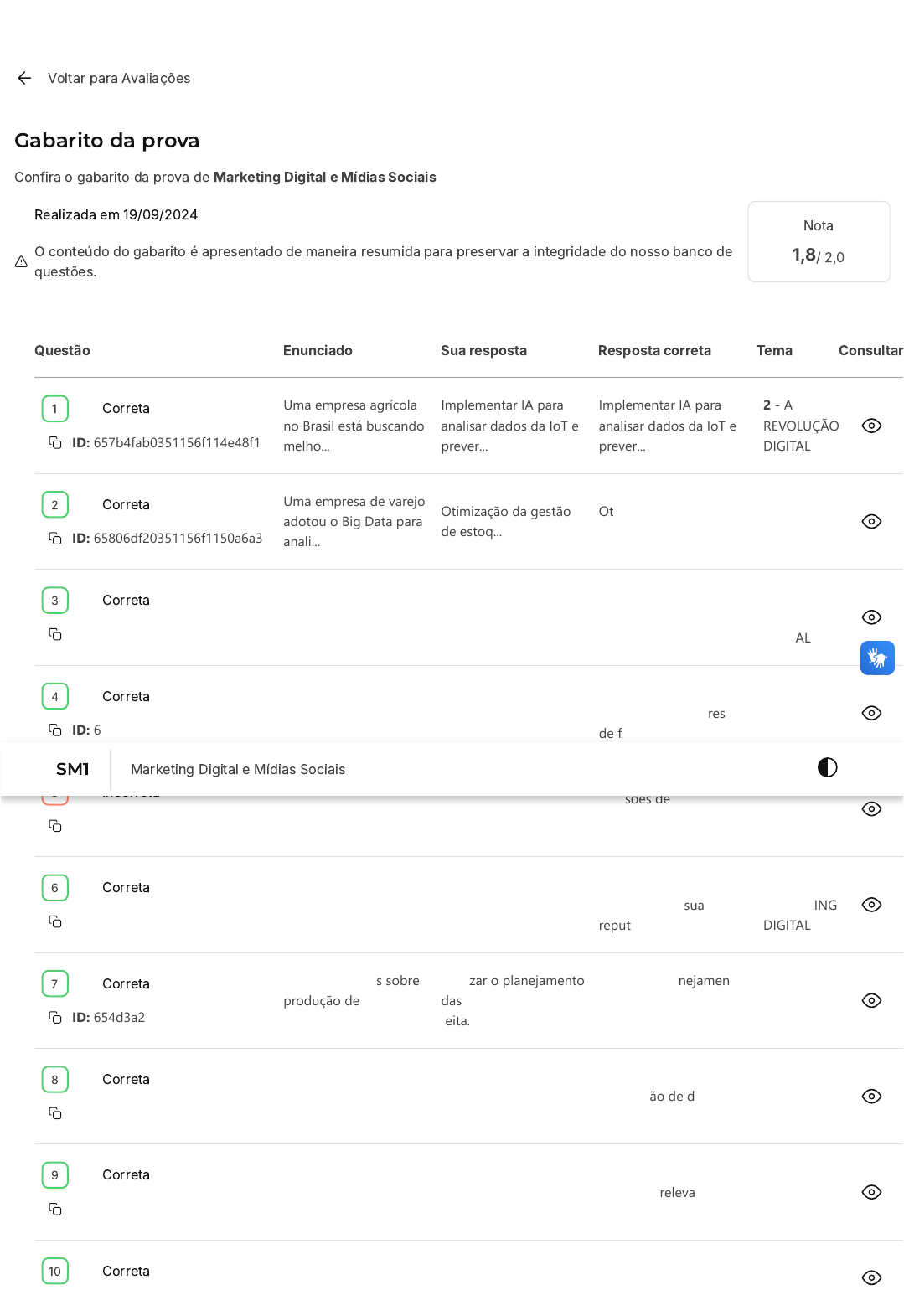Click copy icon under question 8
The height and width of the screenshot is (1316, 904).
[55, 1113]
